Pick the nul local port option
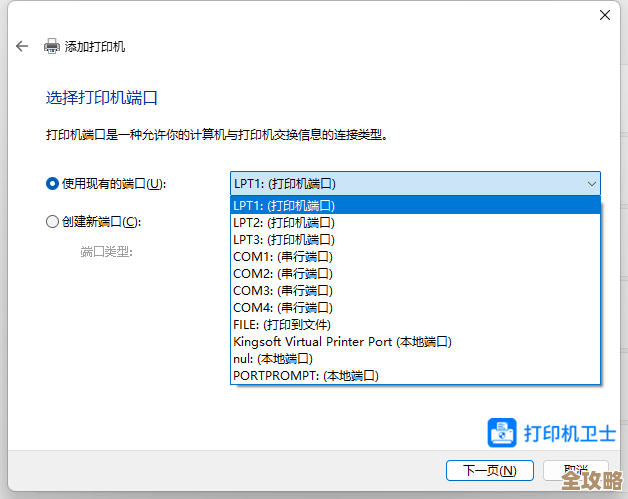The height and width of the screenshot is (499, 628). tap(415, 358)
